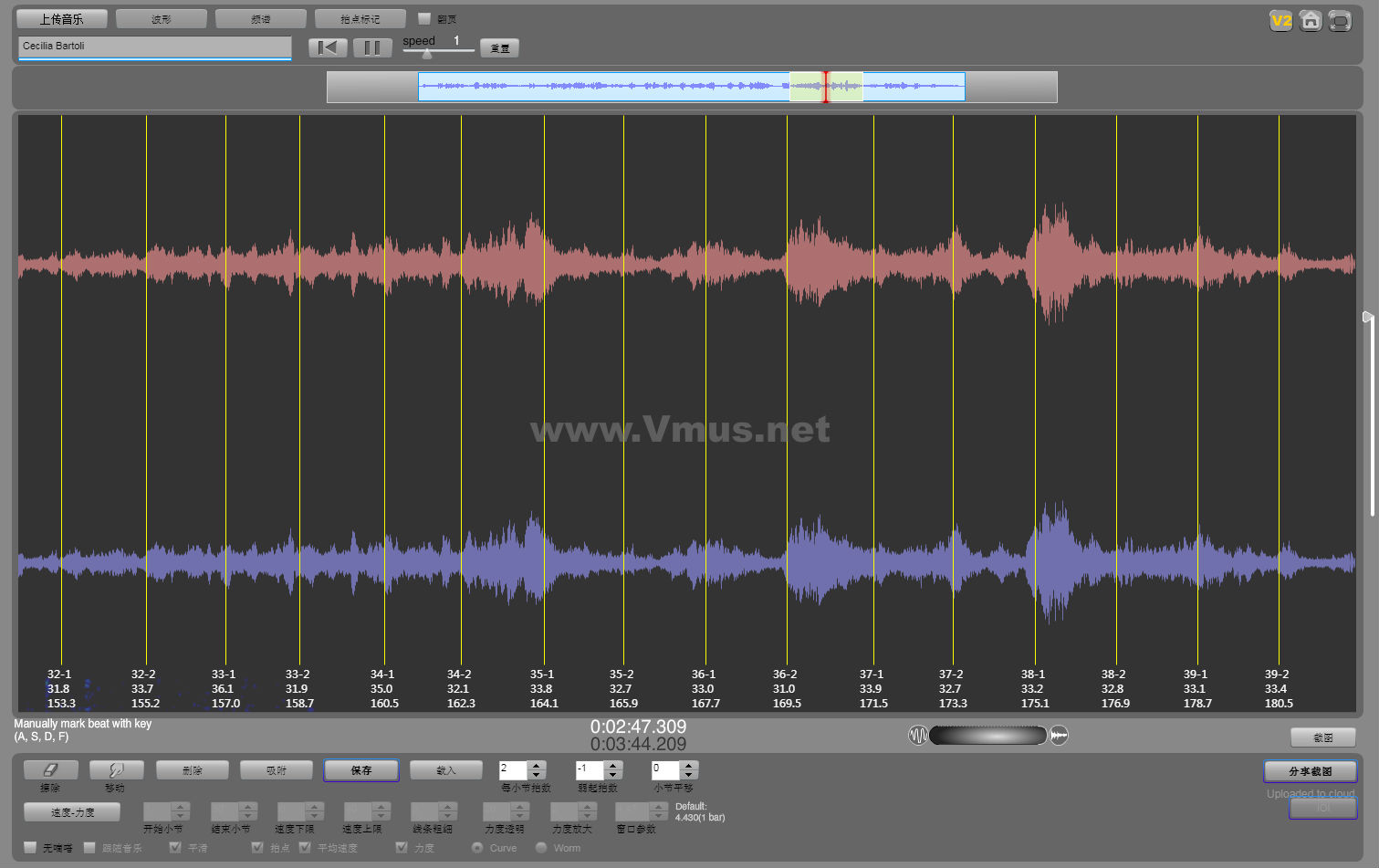1379x868 pixels.
Task: Click the yellow V2 icon
Action: tap(1281, 20)
